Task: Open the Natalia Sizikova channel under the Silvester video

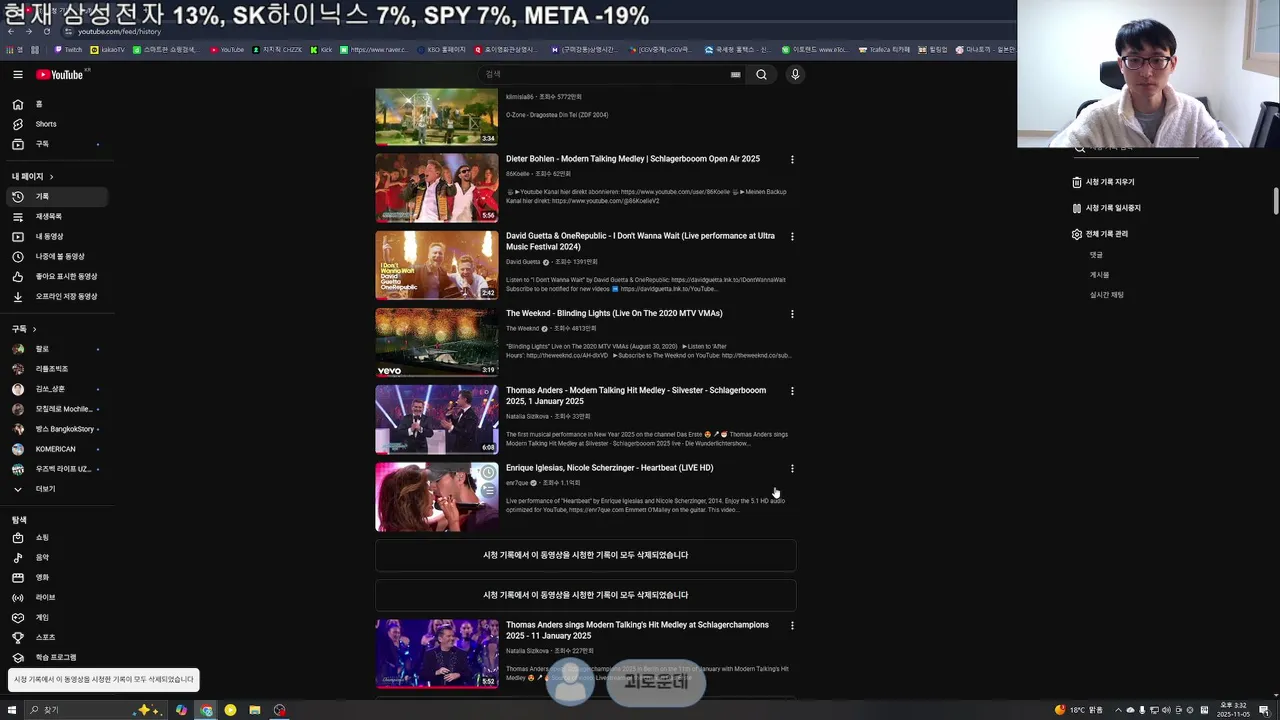Action: tap(527, 416)
